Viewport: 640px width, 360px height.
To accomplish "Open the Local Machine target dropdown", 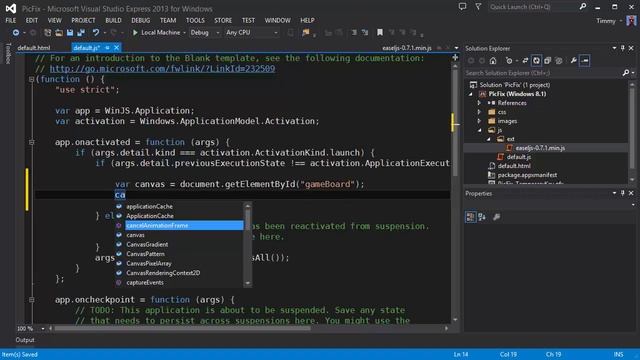I will tap(184, 32).
